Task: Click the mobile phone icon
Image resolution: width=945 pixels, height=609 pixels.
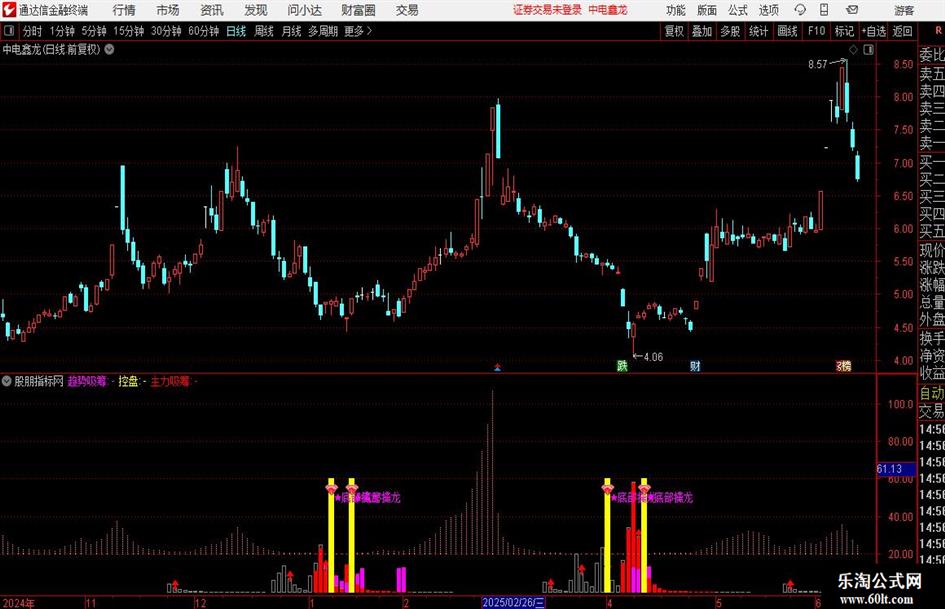Action: pos(824,10)
